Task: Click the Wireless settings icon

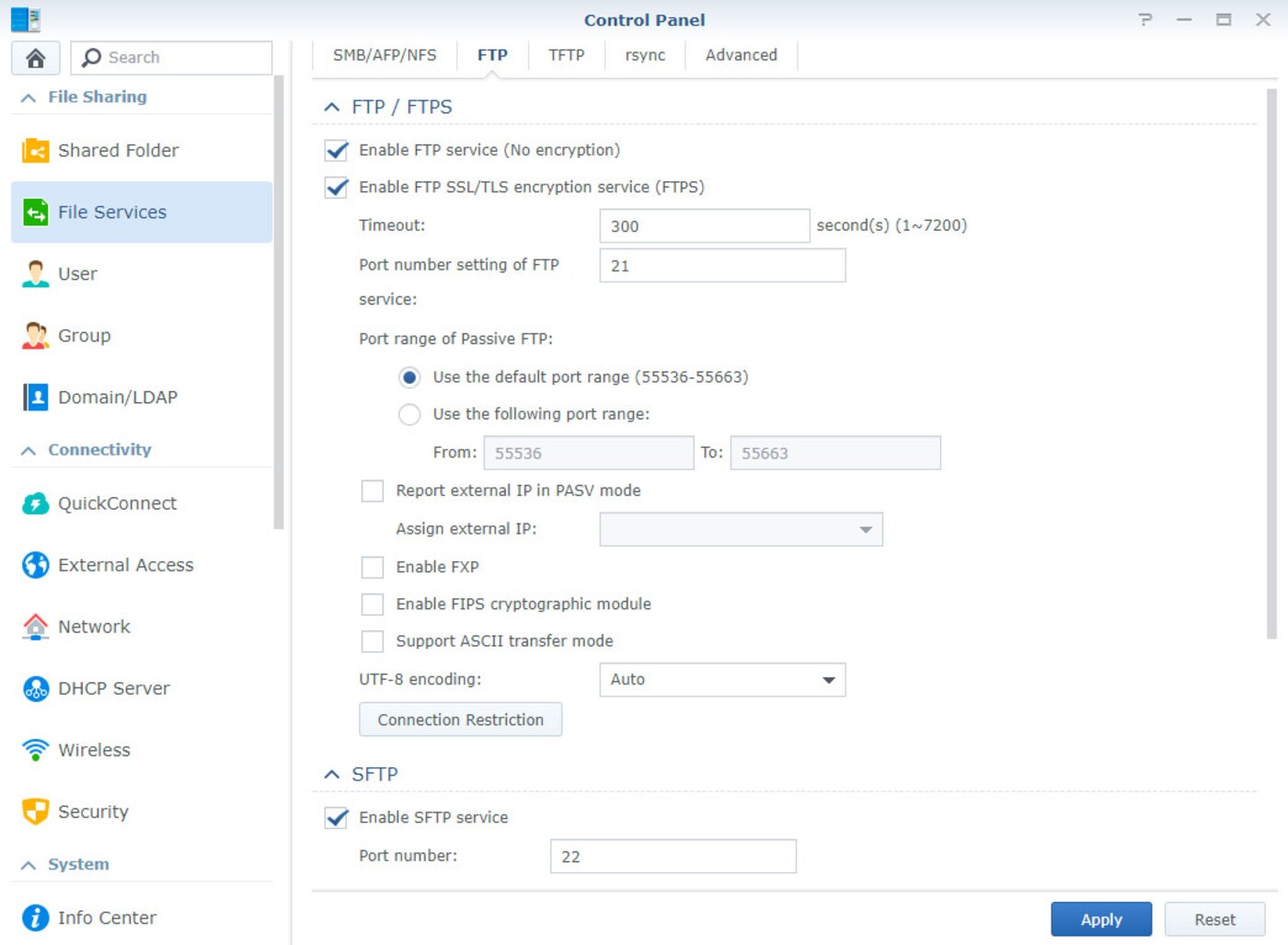Action: coord(34,750)
